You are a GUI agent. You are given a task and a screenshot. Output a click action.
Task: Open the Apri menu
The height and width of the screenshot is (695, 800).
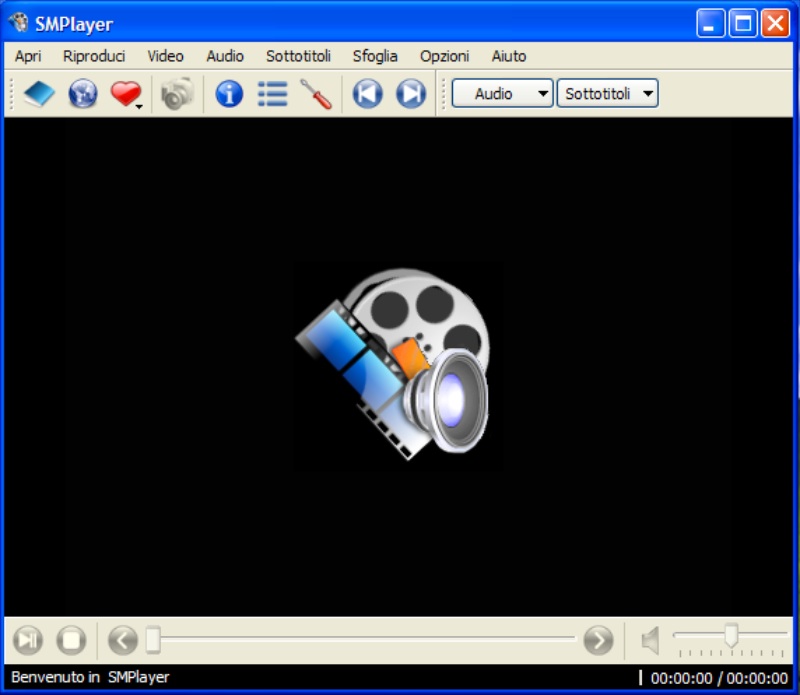pos(28,56)
